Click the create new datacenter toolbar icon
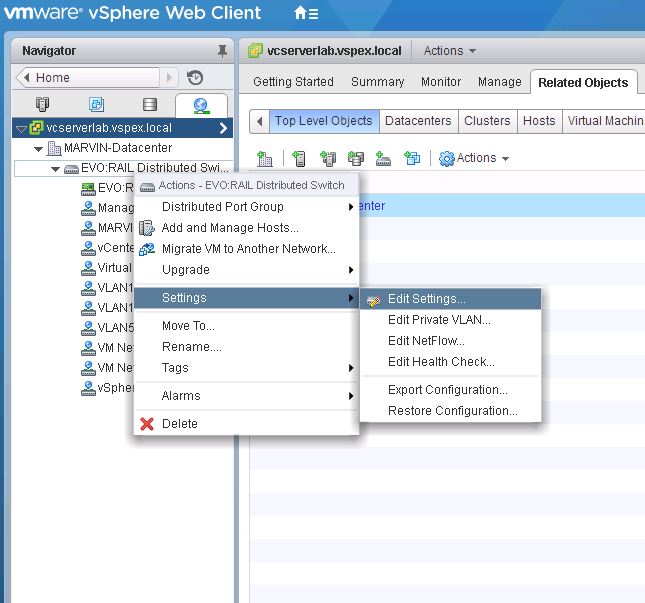Screen dimensions: 645x603 265,158
